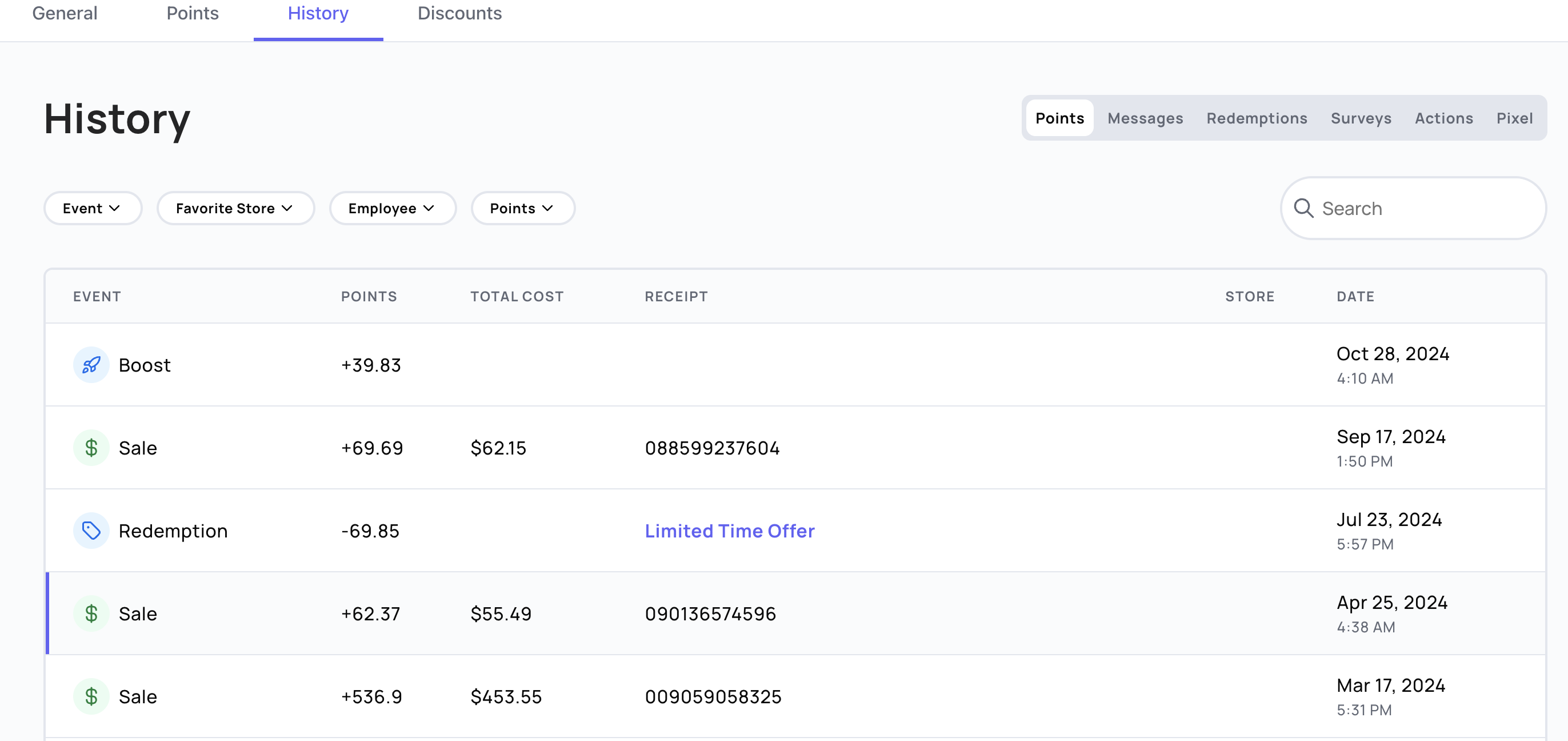1568x741 pixels.
Task: Click the dollar icon for the Mar 17 sale
Action: click(91, 696)
